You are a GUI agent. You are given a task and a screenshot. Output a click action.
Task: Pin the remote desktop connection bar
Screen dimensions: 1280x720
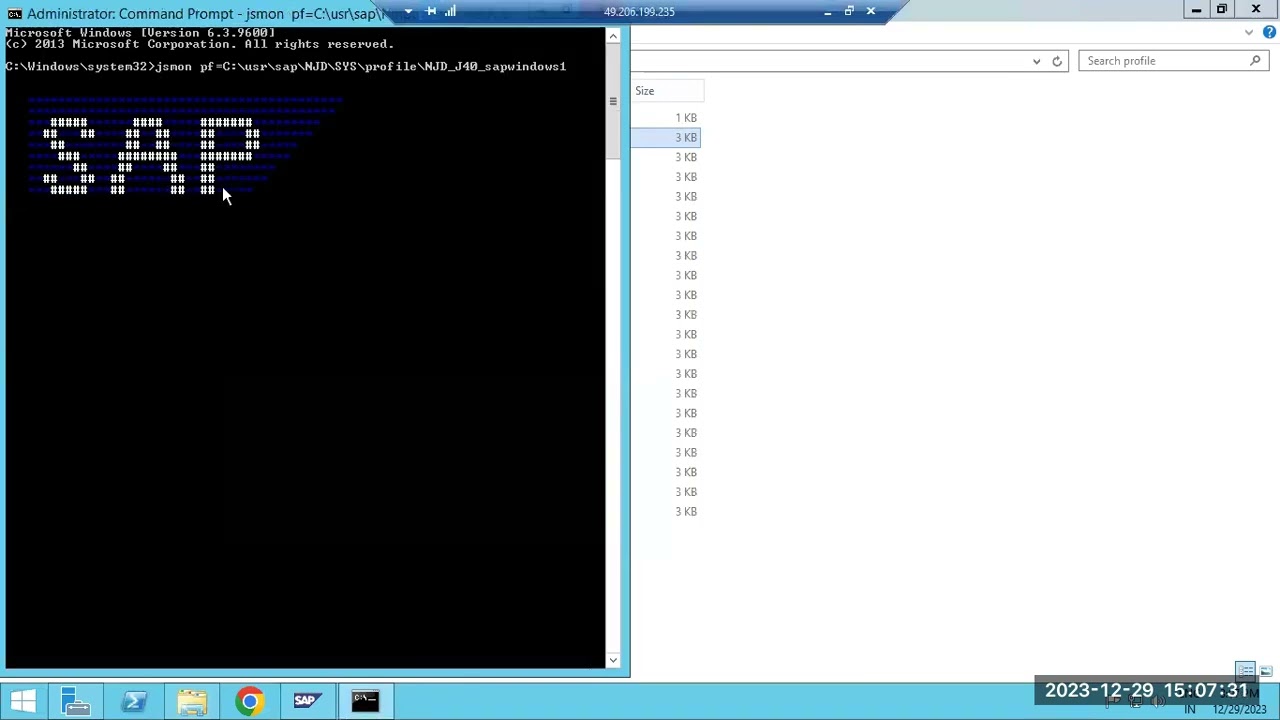(431, 11)
